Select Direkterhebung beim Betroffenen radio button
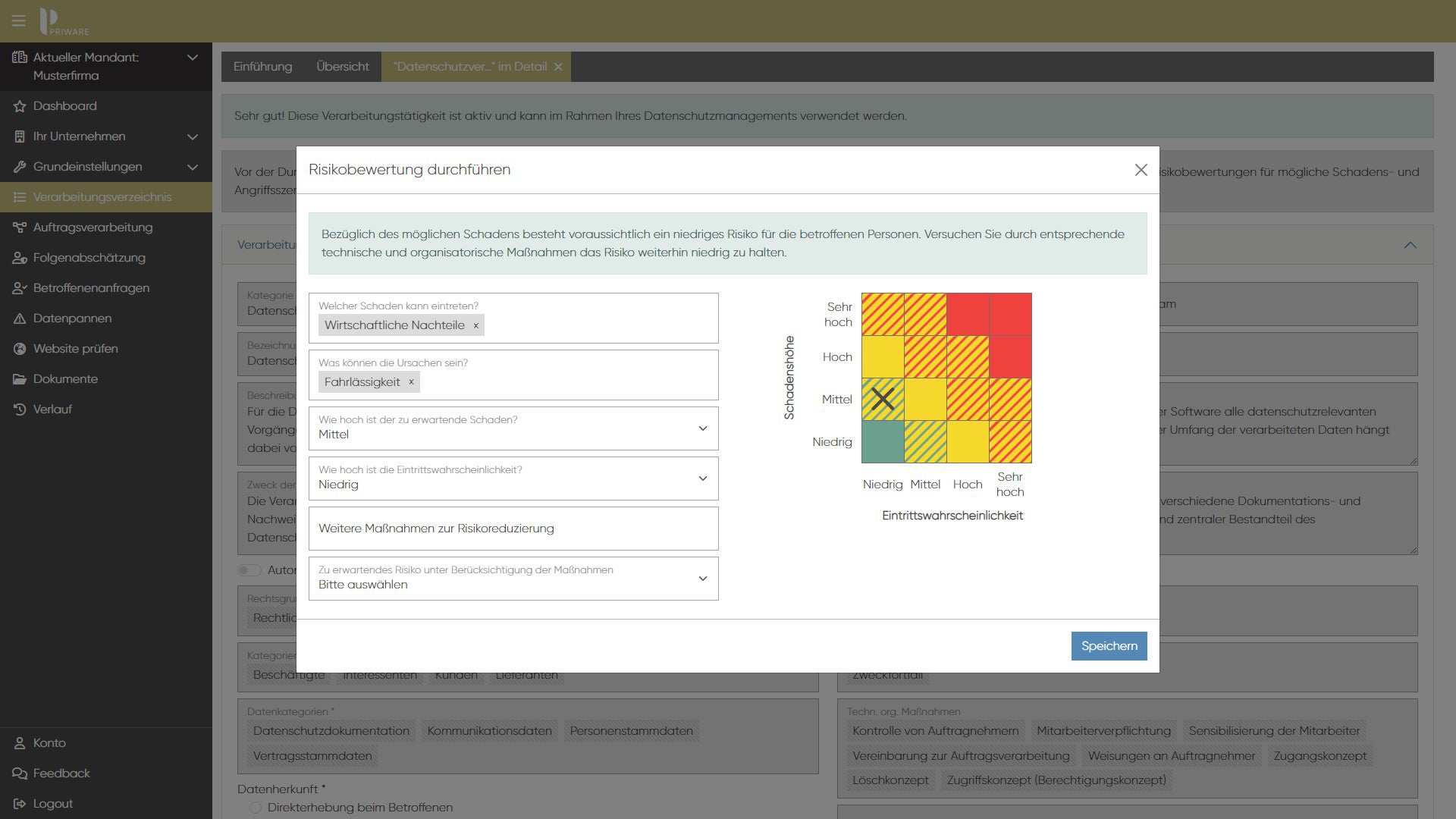This screenshot has height=819, width=1456. coord(256,808)
